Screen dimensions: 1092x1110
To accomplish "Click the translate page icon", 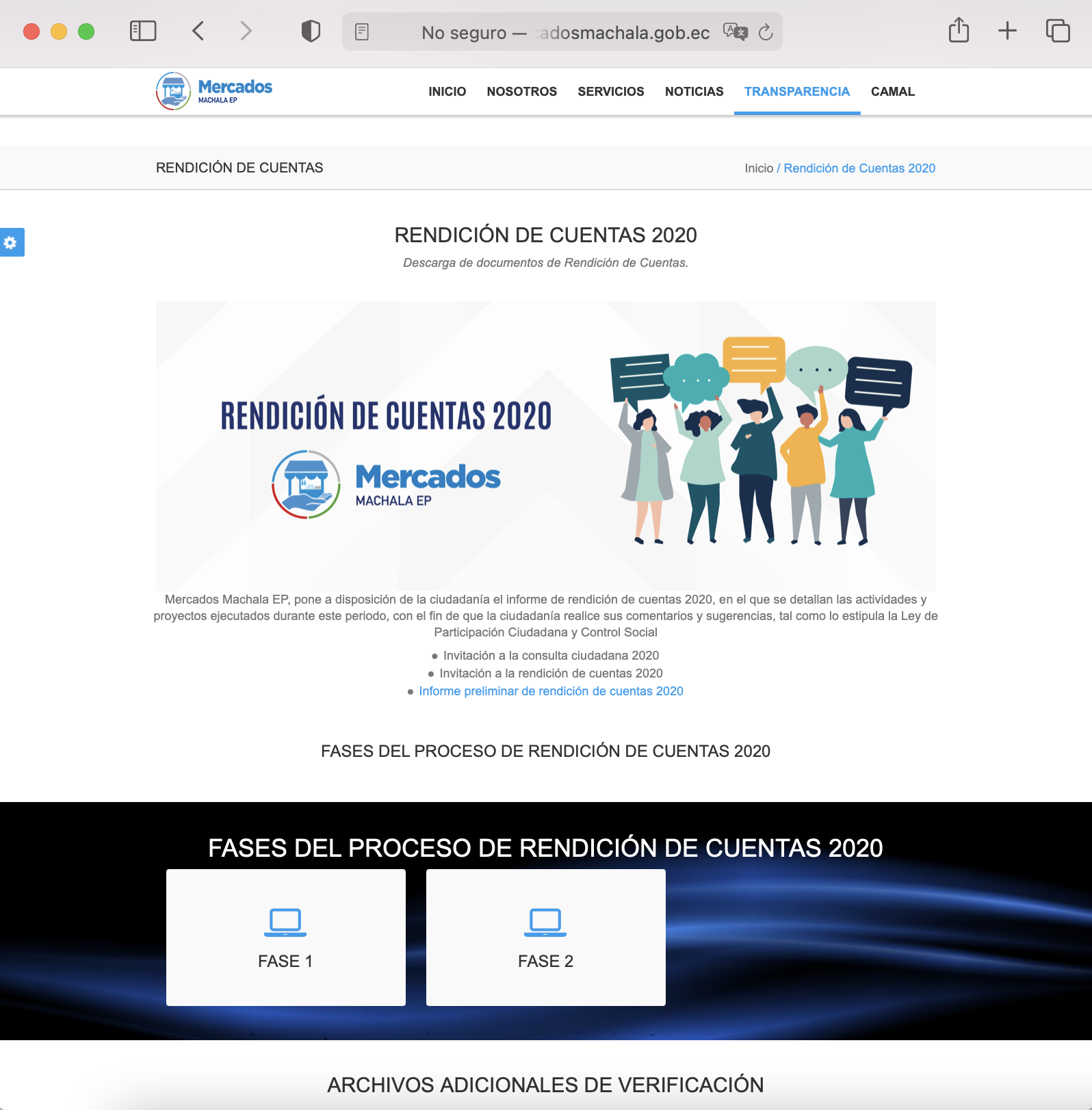I will pyautogui.click(x=735, y=31).
